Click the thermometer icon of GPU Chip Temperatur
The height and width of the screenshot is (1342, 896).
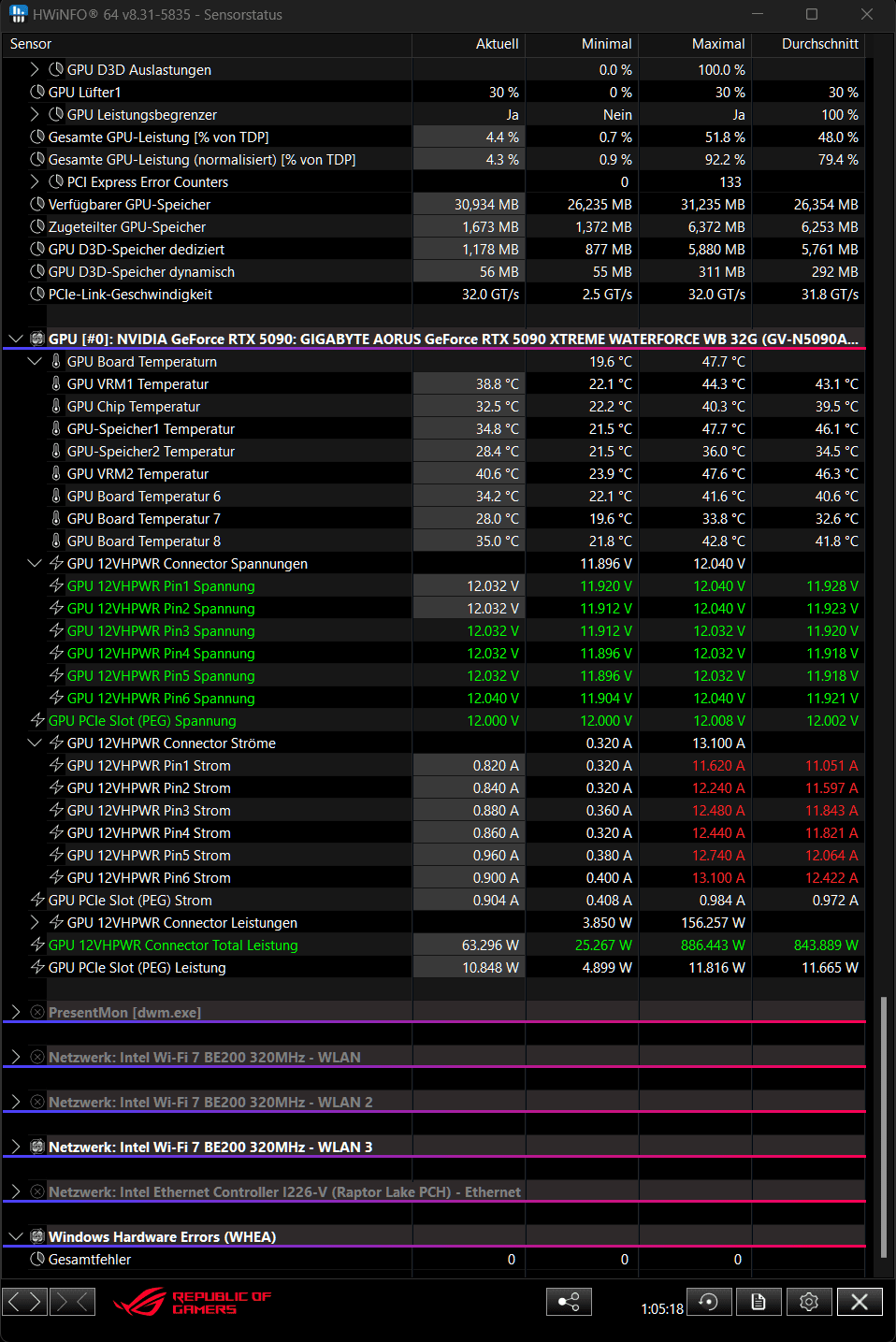56,407
